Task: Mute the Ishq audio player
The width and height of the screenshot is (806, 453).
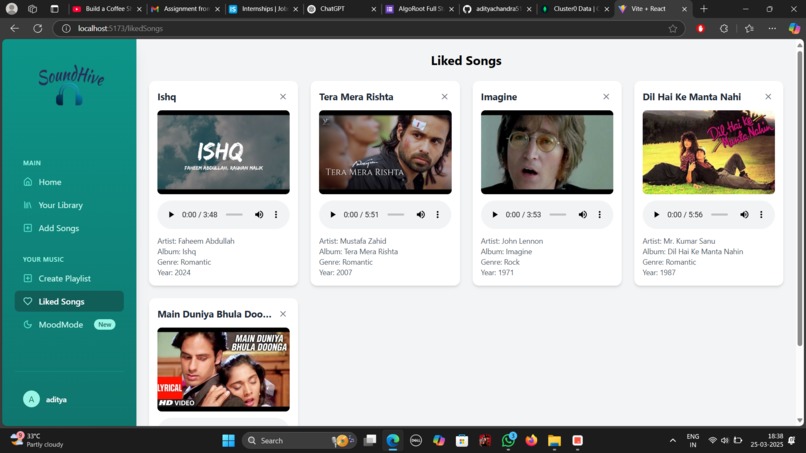Action: coord(259,214)
